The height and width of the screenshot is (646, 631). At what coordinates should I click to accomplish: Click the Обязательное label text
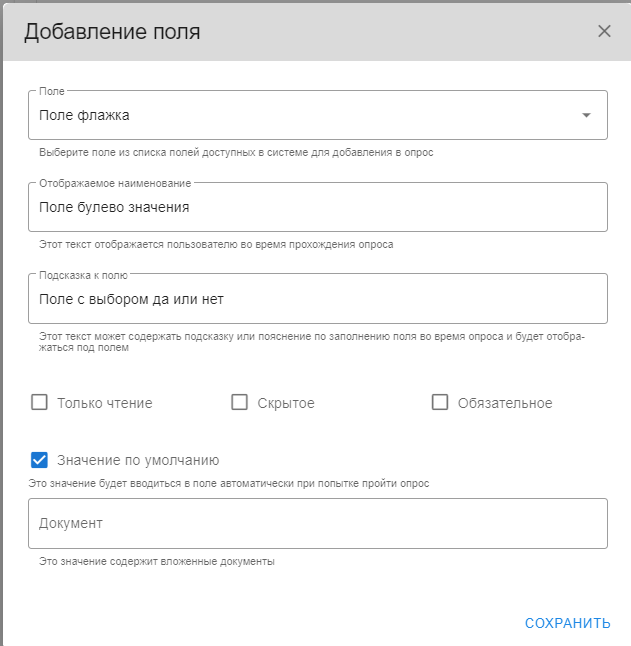point(505,403)
